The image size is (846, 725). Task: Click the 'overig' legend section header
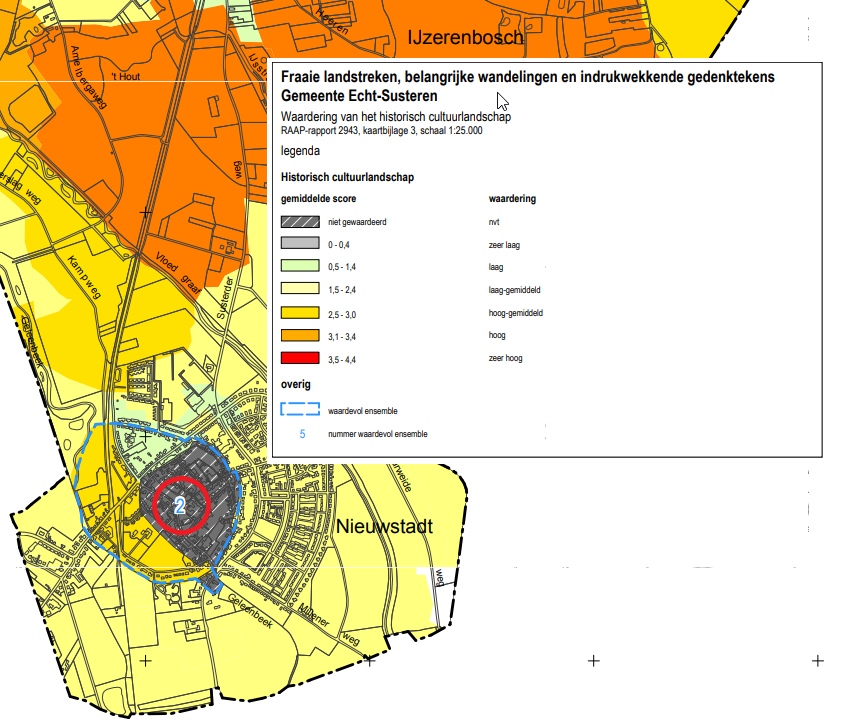pyautogui.click(x=296, y=383)
